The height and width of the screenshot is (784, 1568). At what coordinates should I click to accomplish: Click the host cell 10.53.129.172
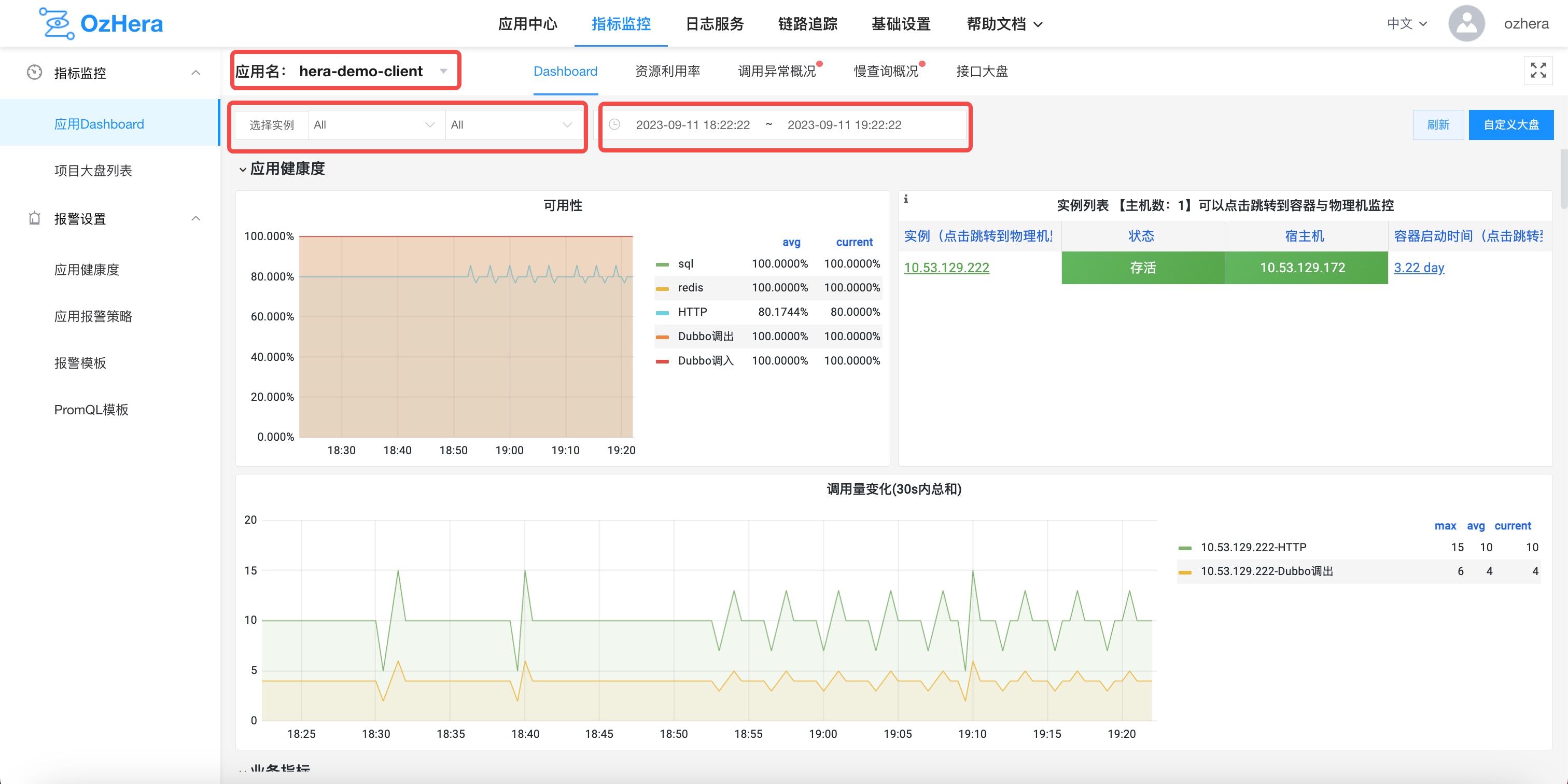point(1306,268)
